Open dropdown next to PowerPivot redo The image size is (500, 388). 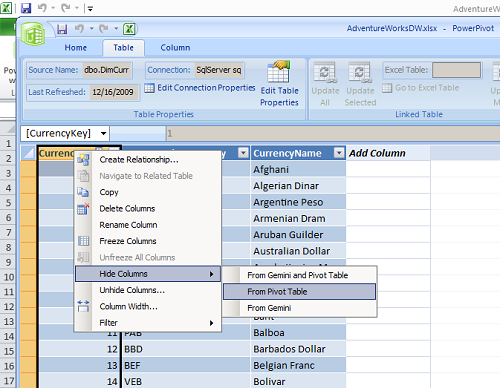pyautogui.click(x=116, y=29)
